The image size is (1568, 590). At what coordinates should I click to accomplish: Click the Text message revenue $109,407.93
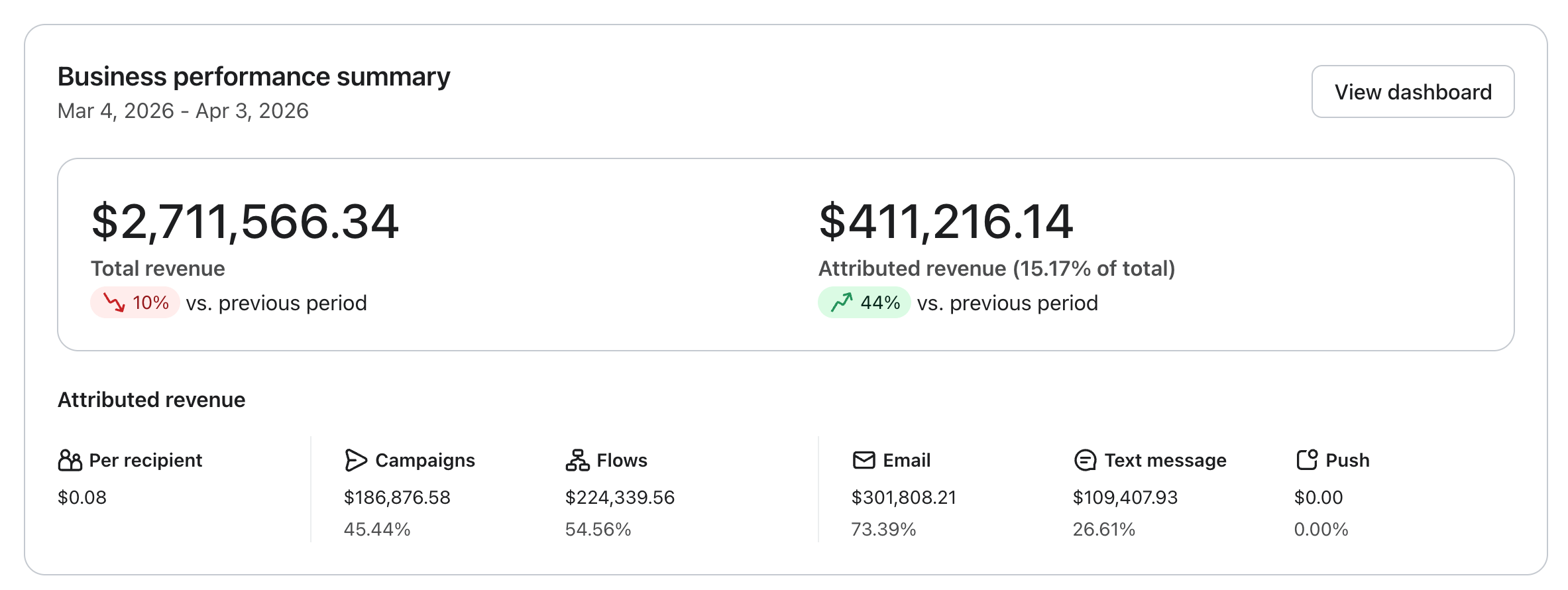pos(1125,497)
